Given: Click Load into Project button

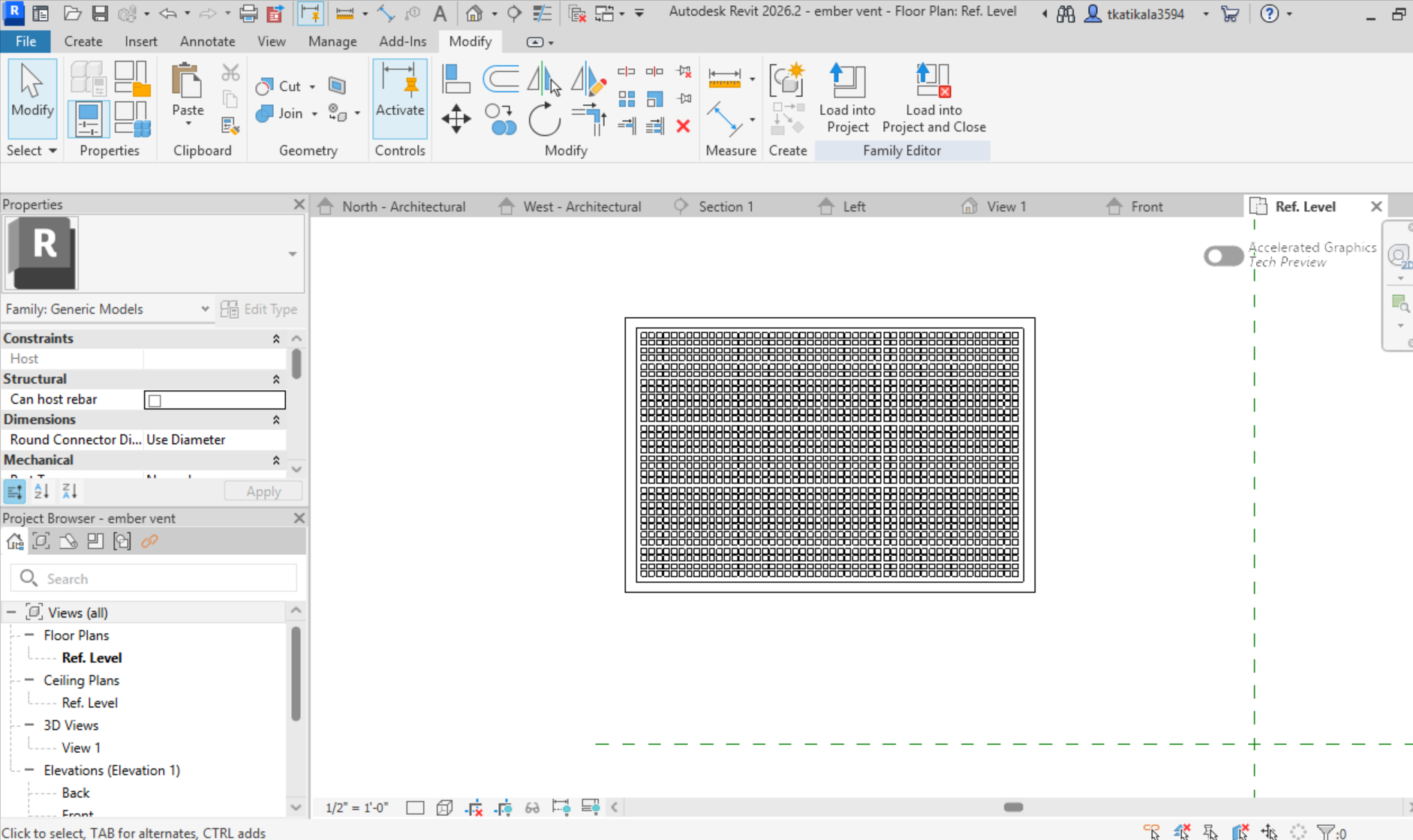Looking at the screenshot, I should pyautogui.click(x=847, y=98).
